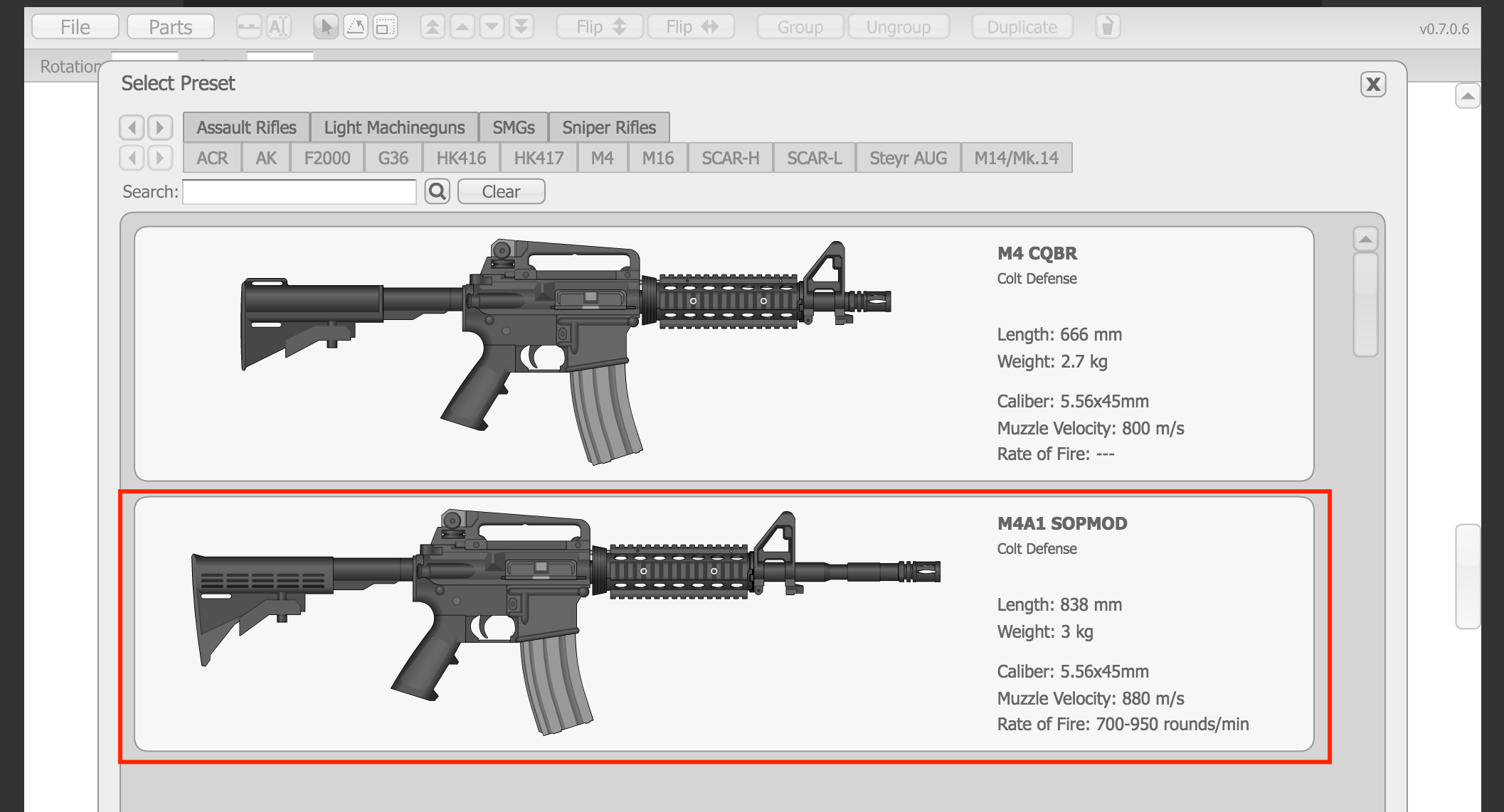Click the main canvas scroll up arrow
Viewport: 1504px width, 812px height.
click(x=1468, y=96)
